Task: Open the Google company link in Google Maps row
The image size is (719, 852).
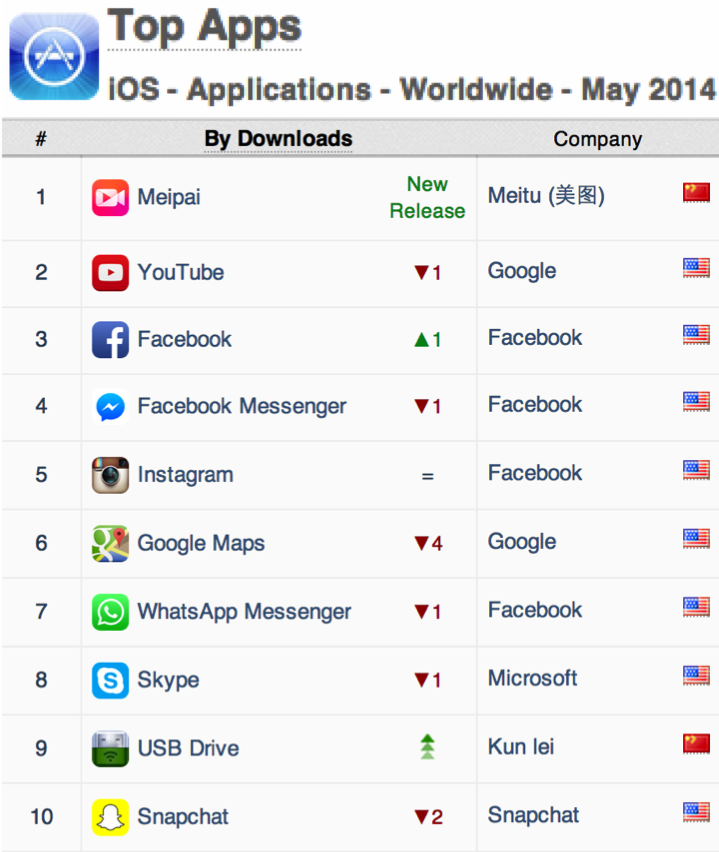Action: [x=522, y=542]
